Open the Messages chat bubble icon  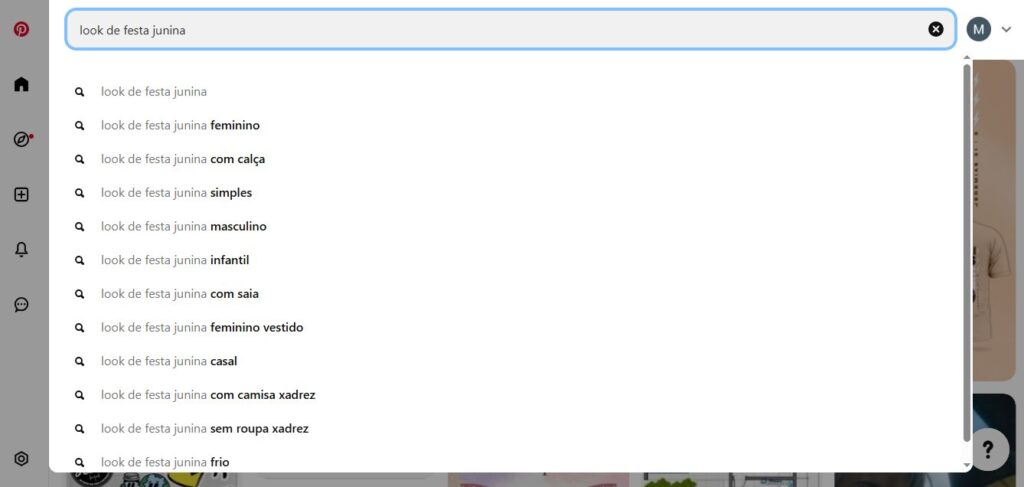coord(22,305)
